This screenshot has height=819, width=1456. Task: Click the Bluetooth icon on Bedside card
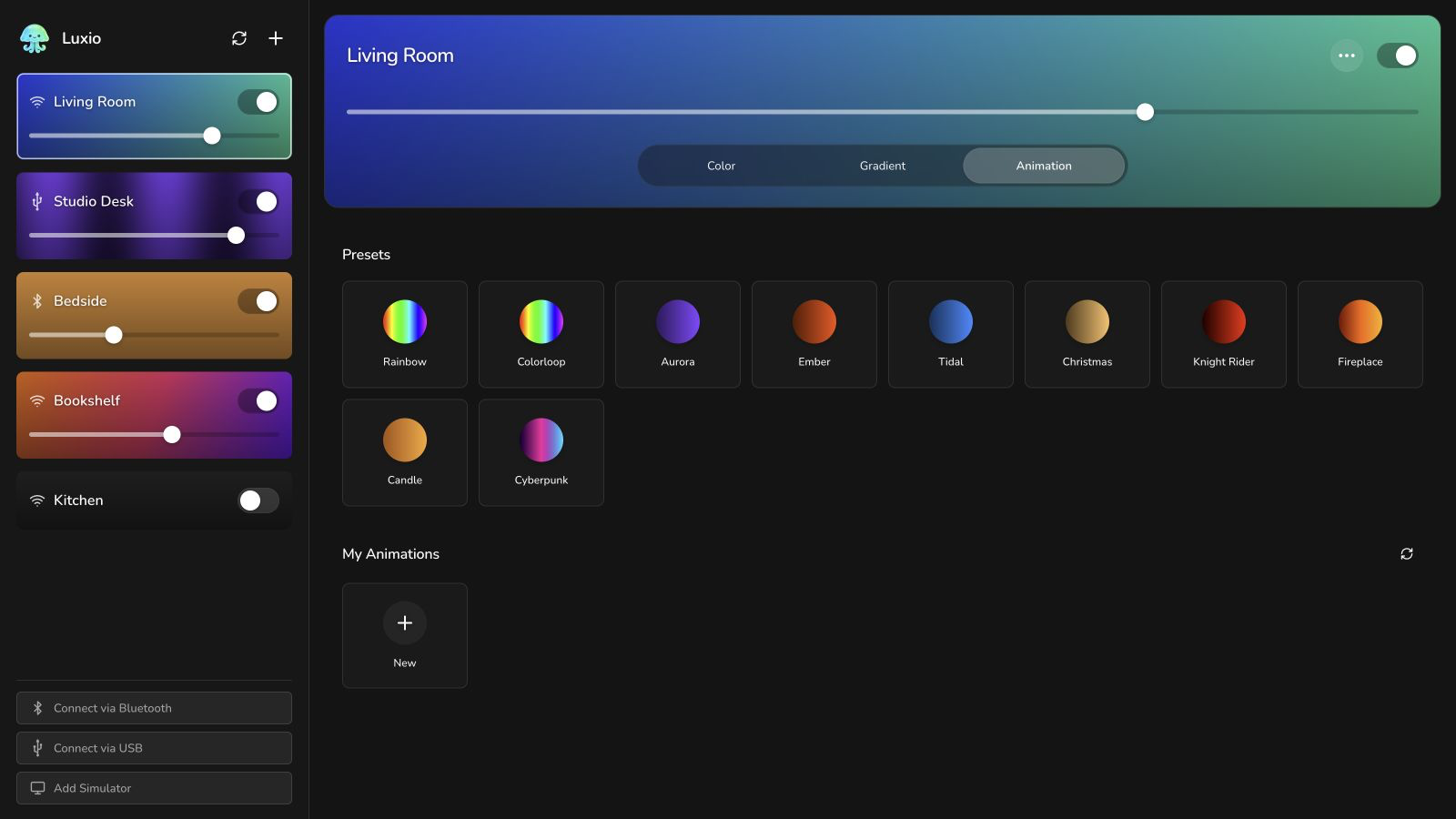37,301
